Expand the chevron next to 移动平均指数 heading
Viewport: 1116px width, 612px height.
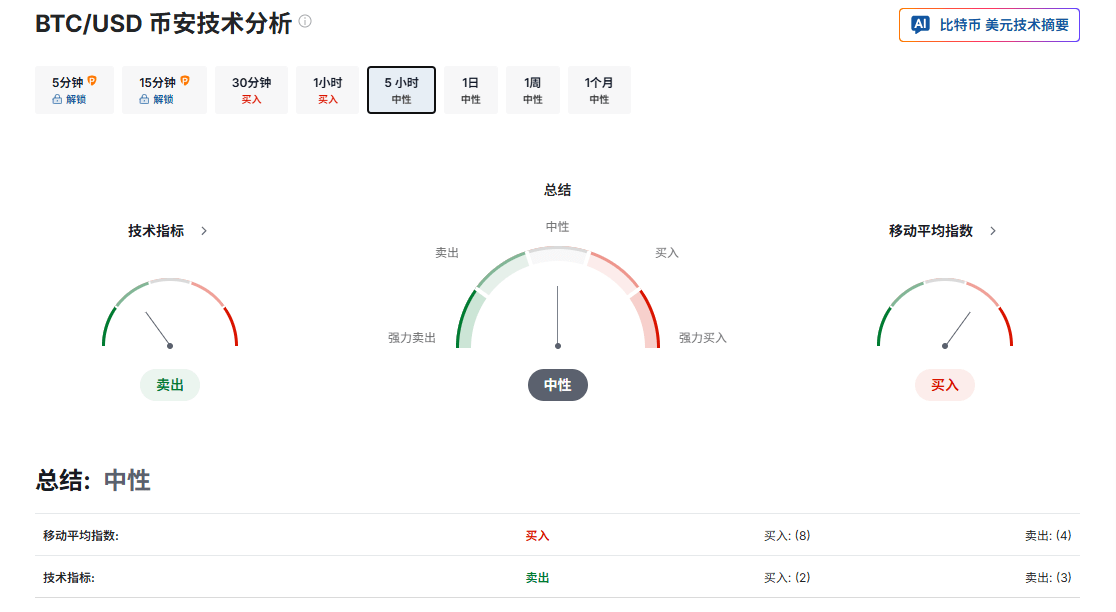993,231
